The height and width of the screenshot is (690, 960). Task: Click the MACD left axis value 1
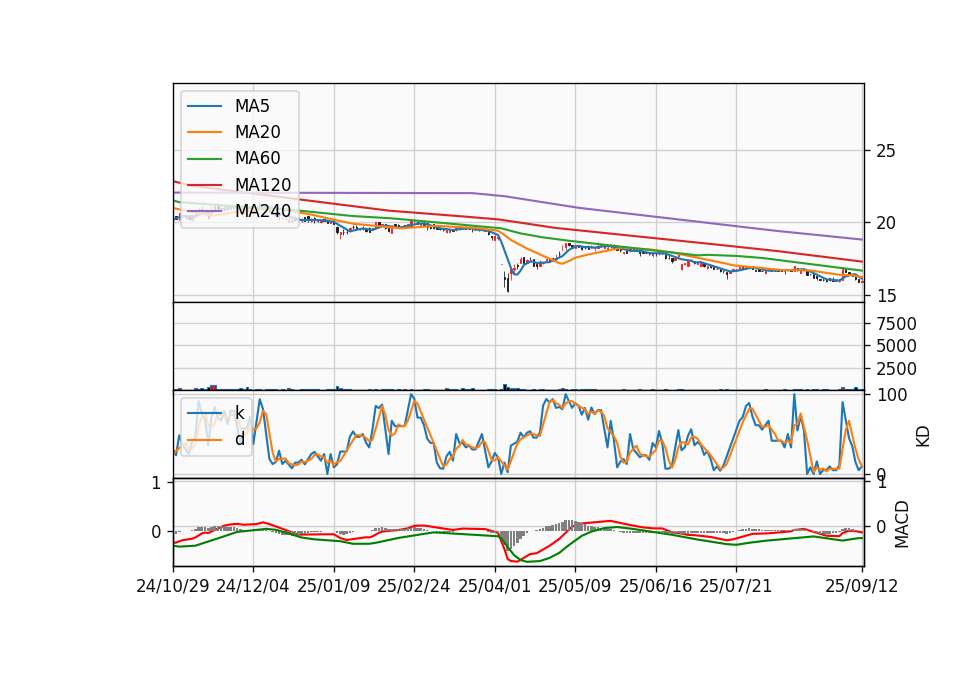tap(156, 483)
